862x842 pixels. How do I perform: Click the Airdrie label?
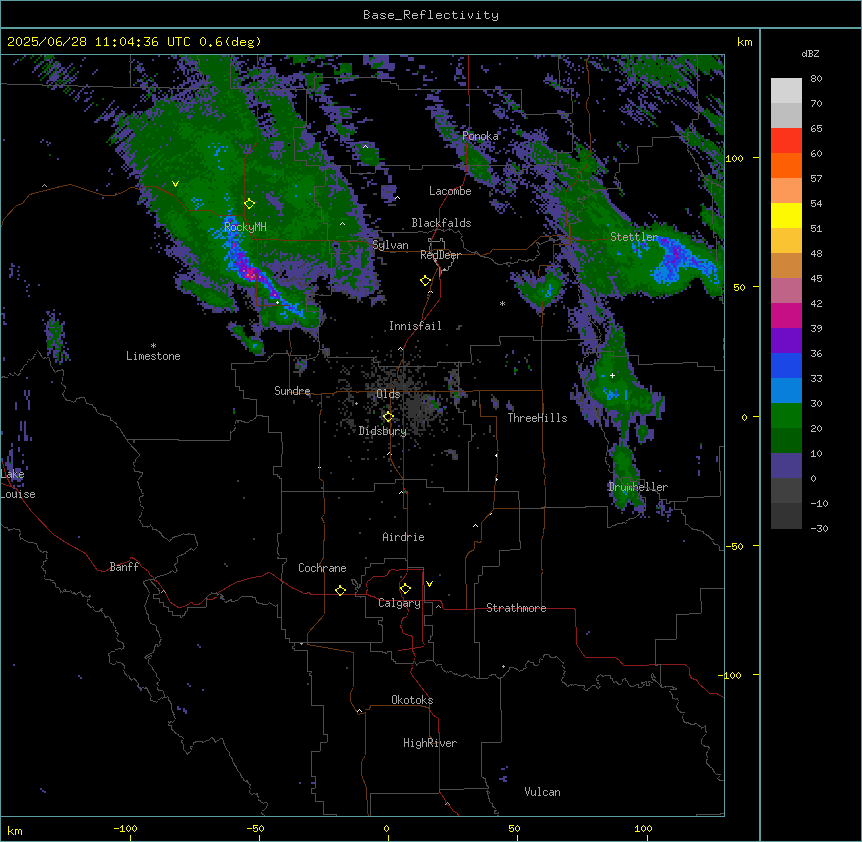coord(403,537)
